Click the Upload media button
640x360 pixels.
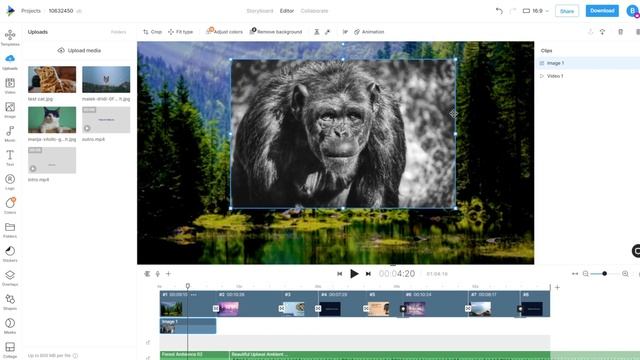coord(79,51)
